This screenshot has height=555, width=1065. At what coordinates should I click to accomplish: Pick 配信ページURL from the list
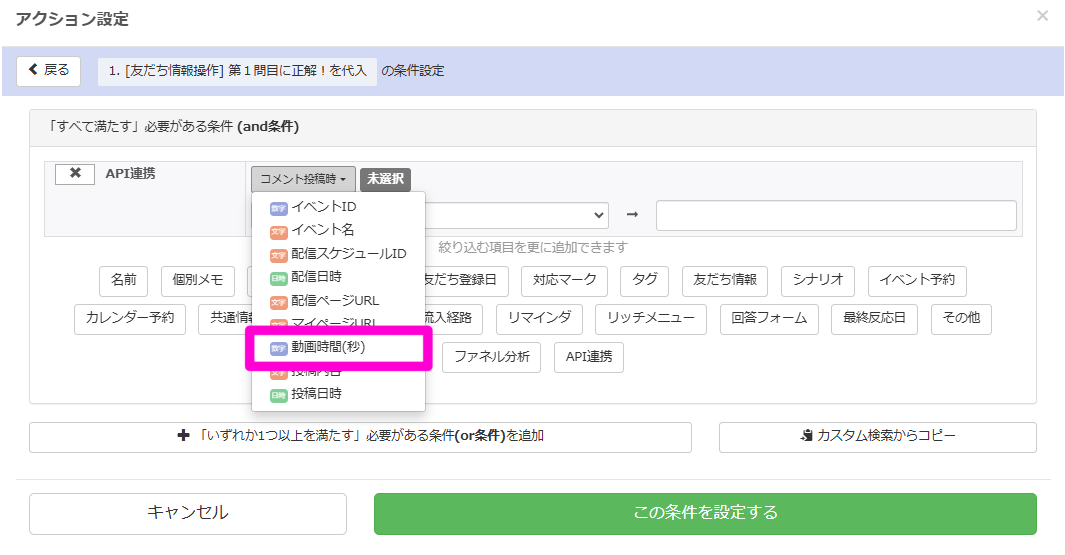[338, 300]
